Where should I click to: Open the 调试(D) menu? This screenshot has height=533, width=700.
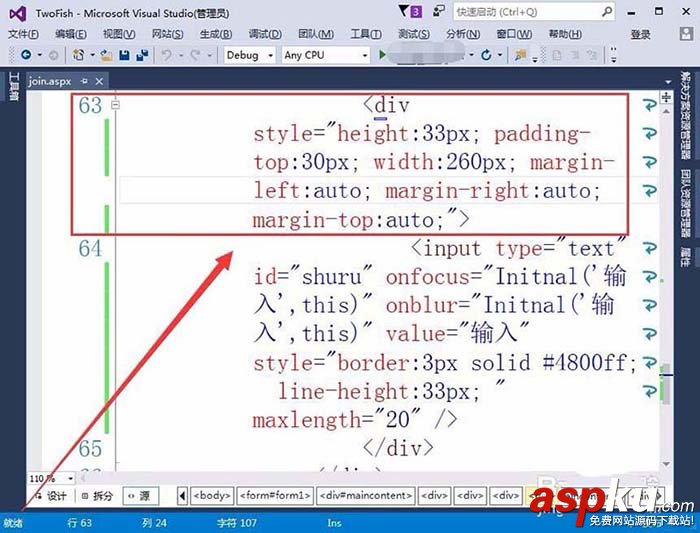[265, 34]
